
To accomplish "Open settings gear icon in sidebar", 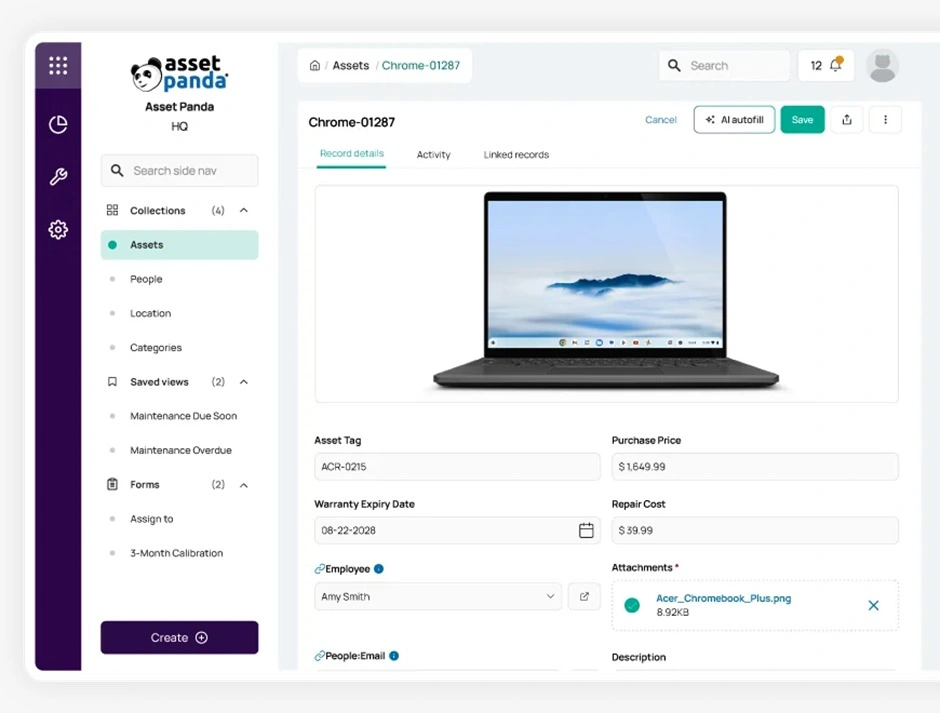I will pyautogui.click(x=58, y=230).
